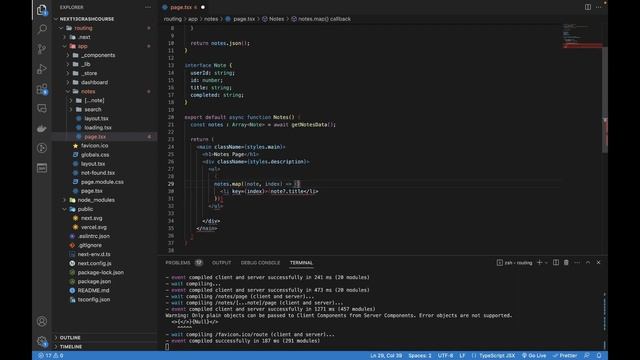
Task: Click the split editor icon
Action: click(x=588, y=7)
